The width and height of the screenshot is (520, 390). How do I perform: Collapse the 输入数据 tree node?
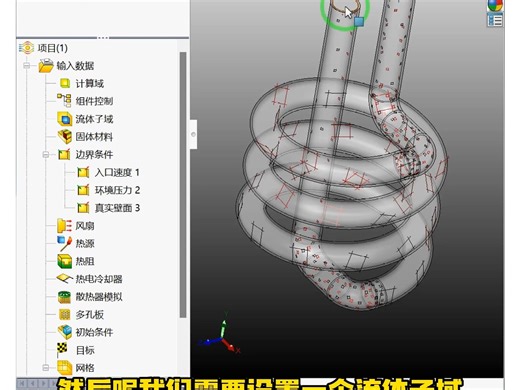pos(27,66)
